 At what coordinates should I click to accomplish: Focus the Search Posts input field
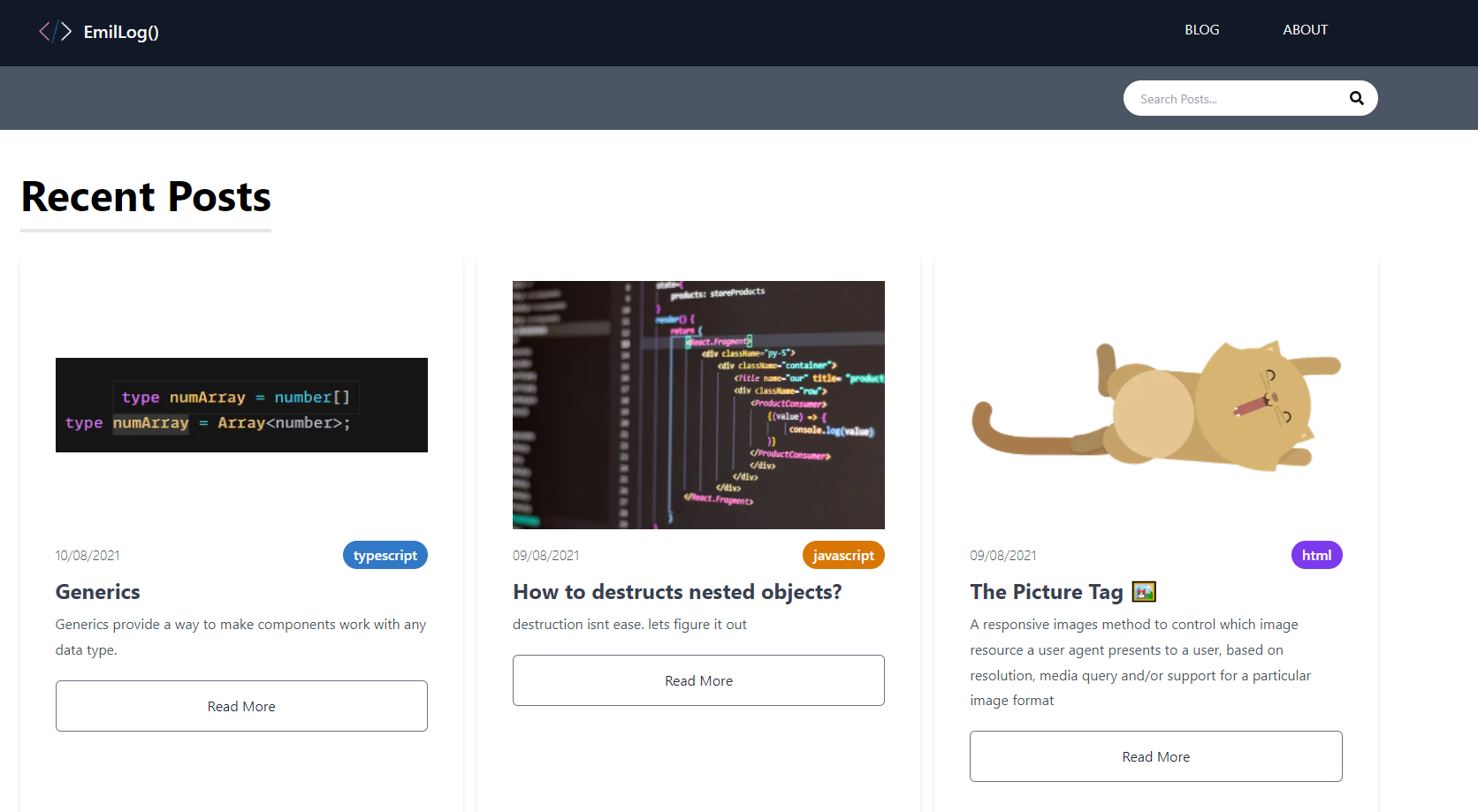(x=1233, y=99)
